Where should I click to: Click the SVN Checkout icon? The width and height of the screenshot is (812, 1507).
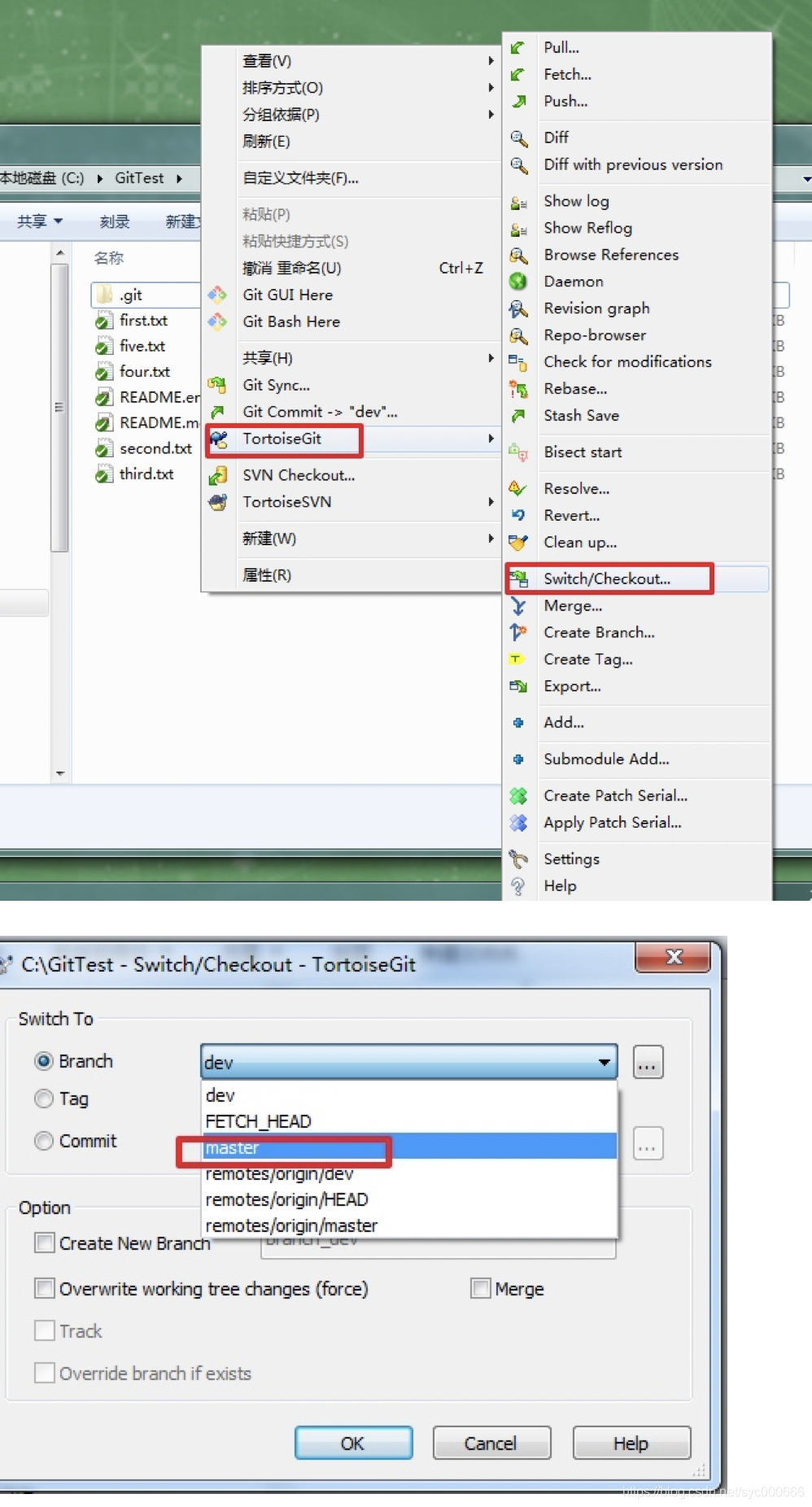click(217, 475)
